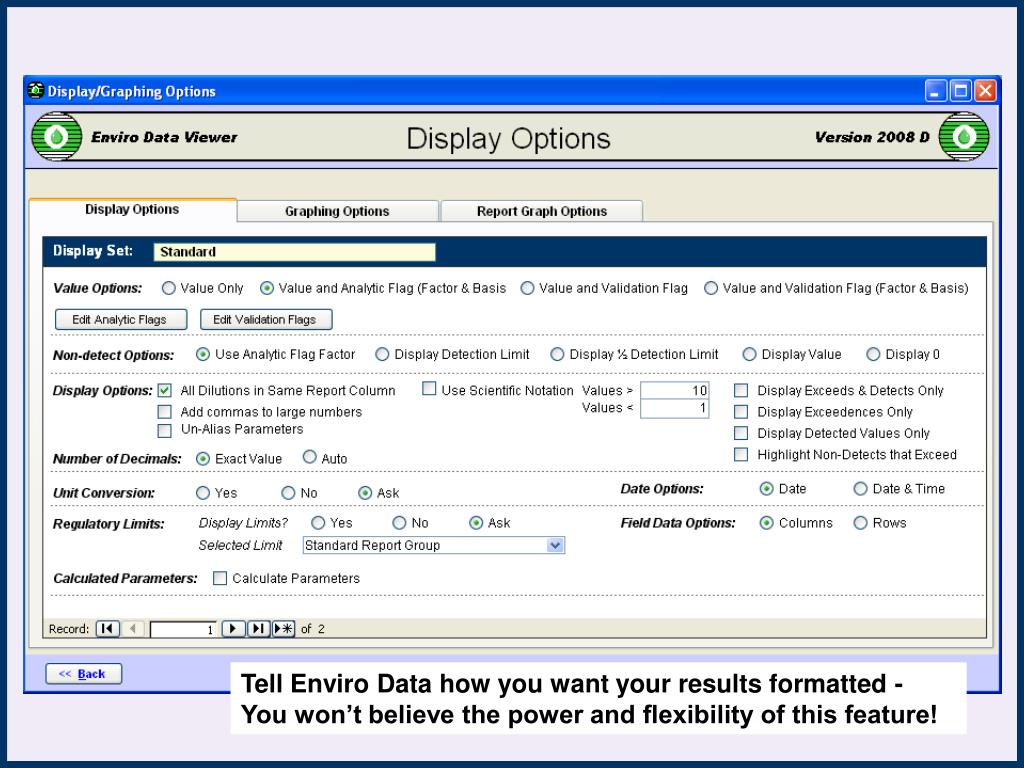Select Use Analytic Flag Factor option
This screenshot has height=768, width=1024.
[203, 354]
